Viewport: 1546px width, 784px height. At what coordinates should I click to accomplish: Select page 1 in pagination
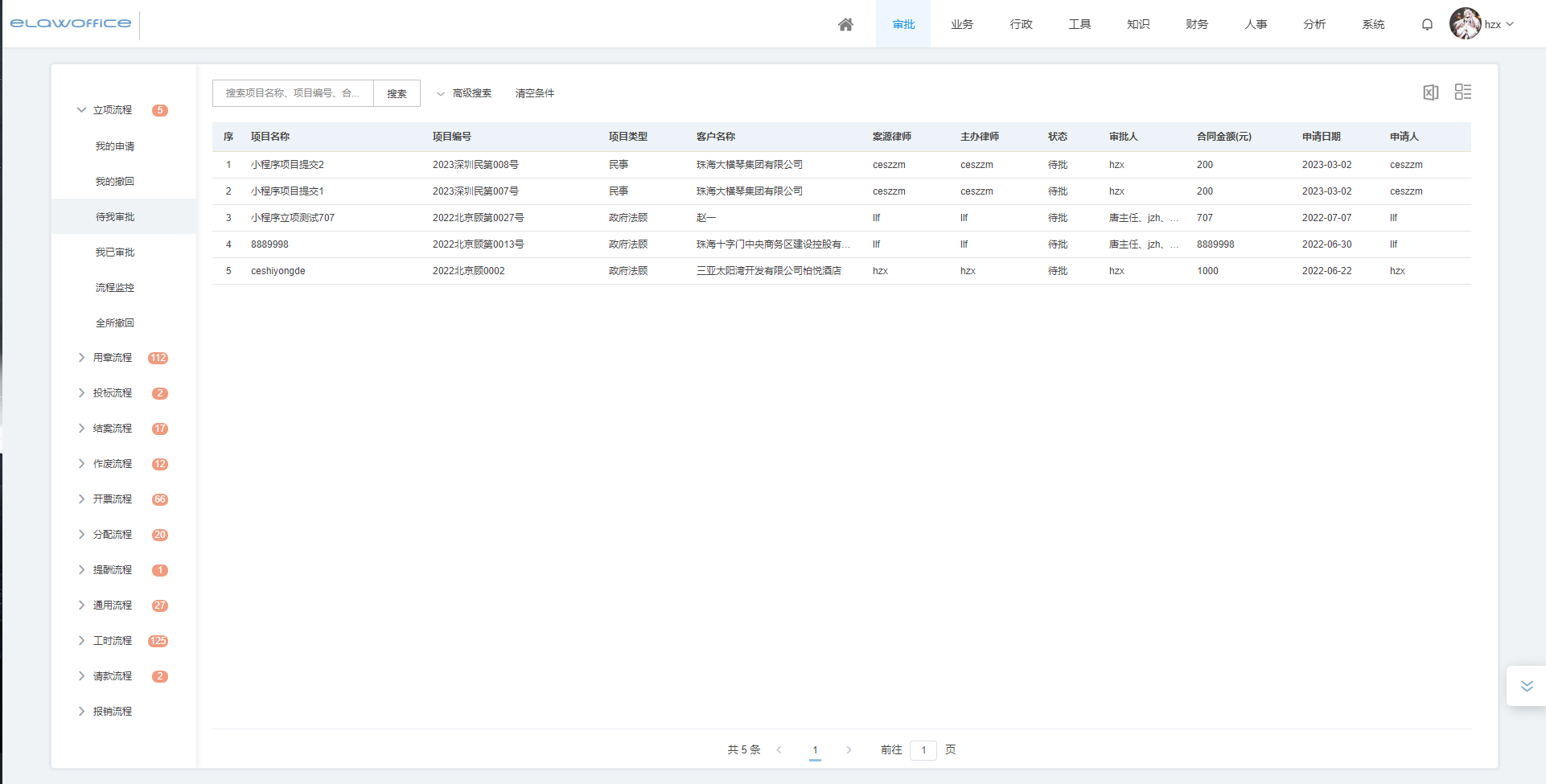(815, 749)
